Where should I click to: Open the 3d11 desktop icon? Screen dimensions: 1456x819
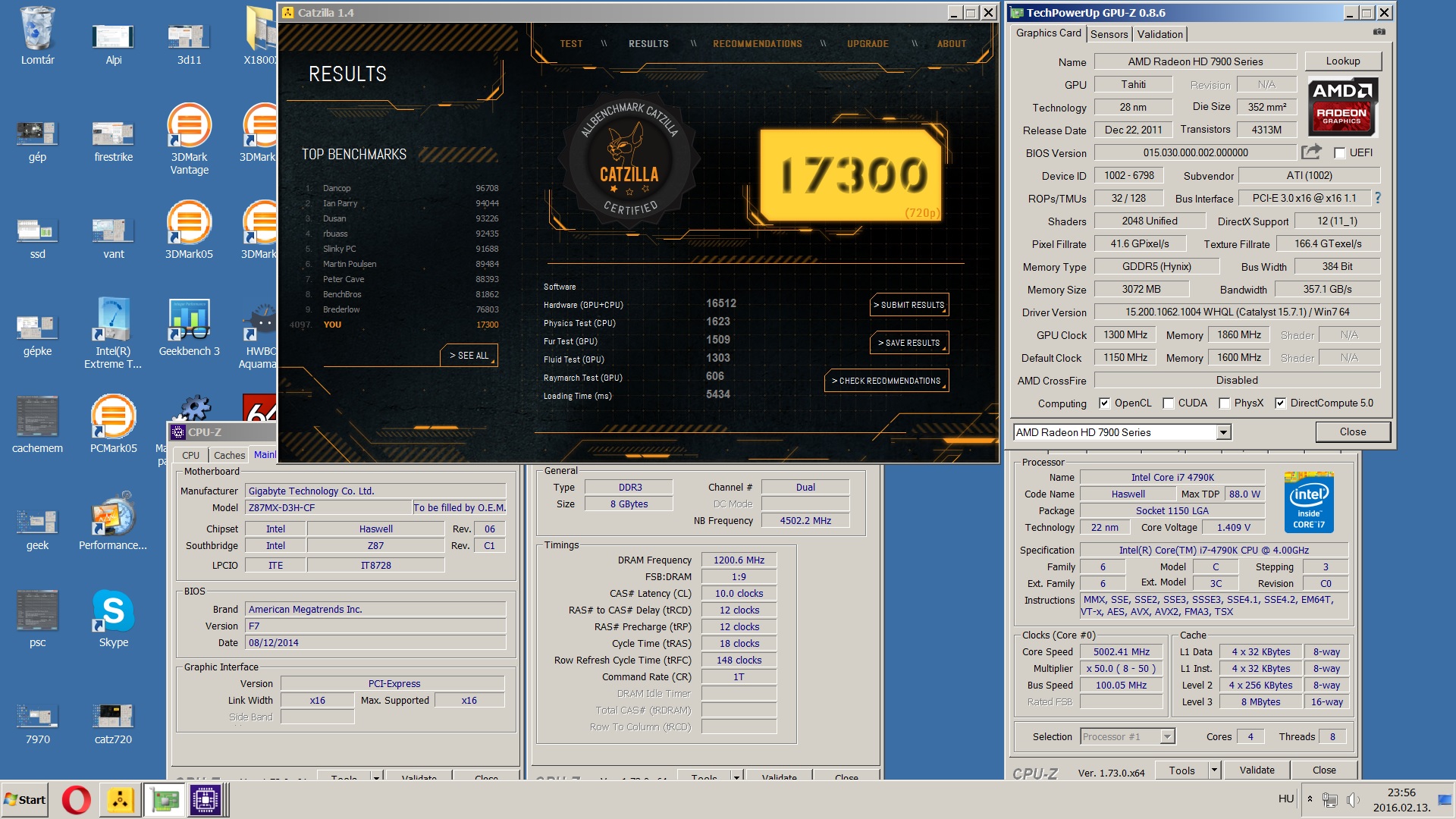tap(189, 43)
